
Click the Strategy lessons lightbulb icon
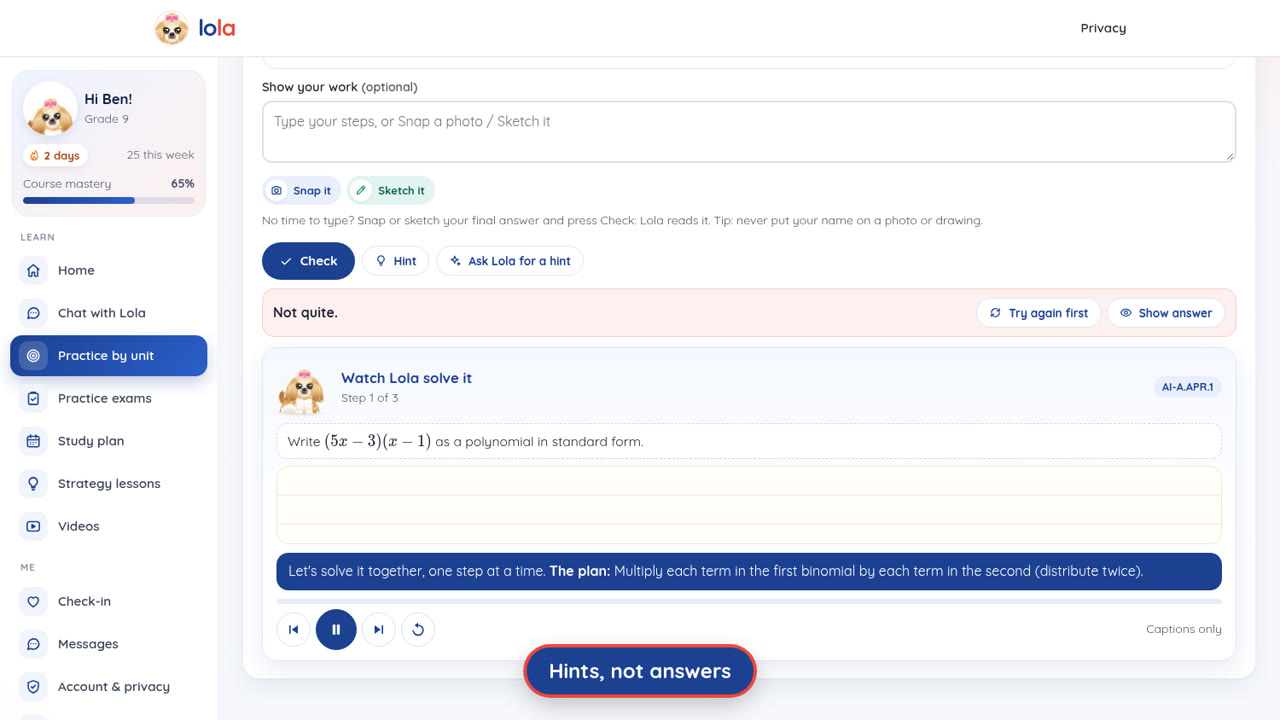(x=33, y=483)
